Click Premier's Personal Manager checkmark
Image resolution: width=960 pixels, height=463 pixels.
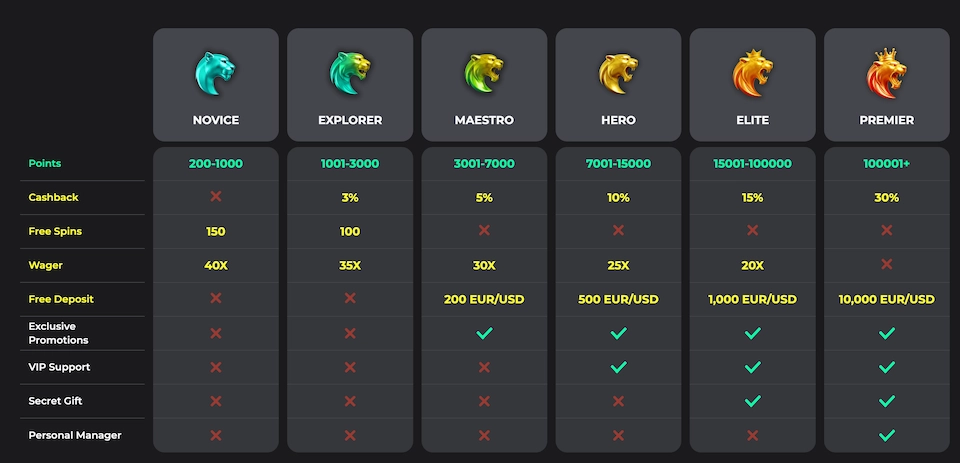(x=886, y=435)
